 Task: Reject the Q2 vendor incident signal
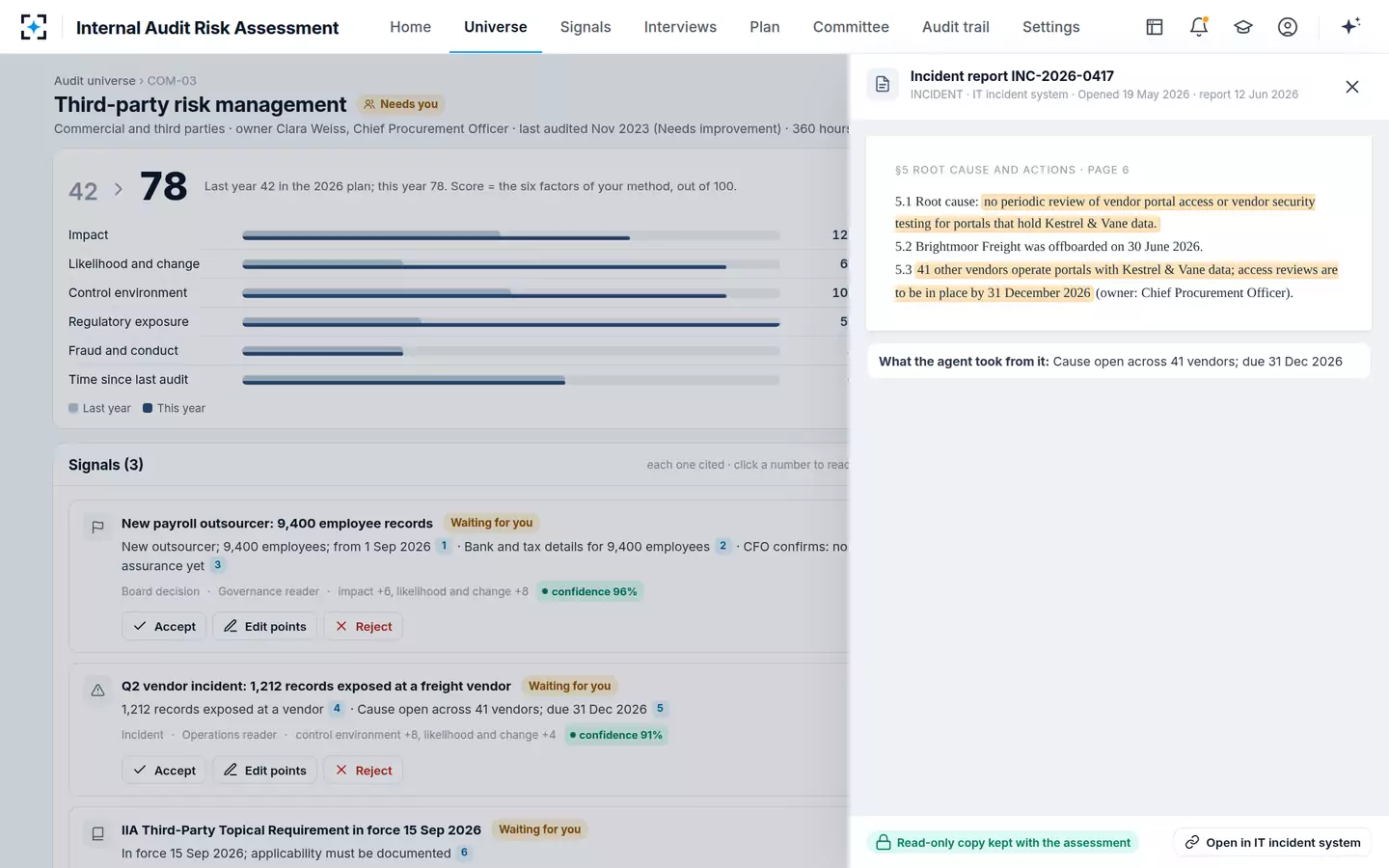(364, 770)
